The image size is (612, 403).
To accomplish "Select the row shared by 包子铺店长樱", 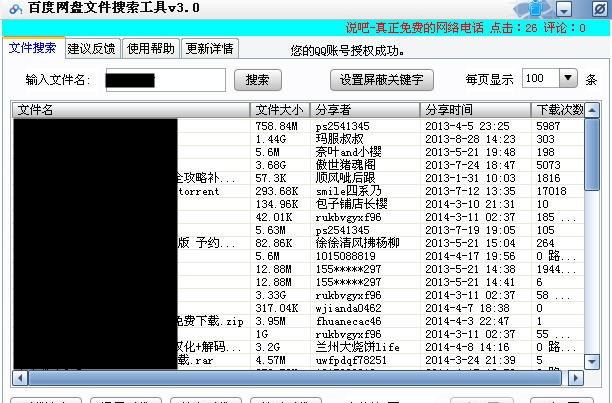I will pyautogui.click(x=299, y=204).
